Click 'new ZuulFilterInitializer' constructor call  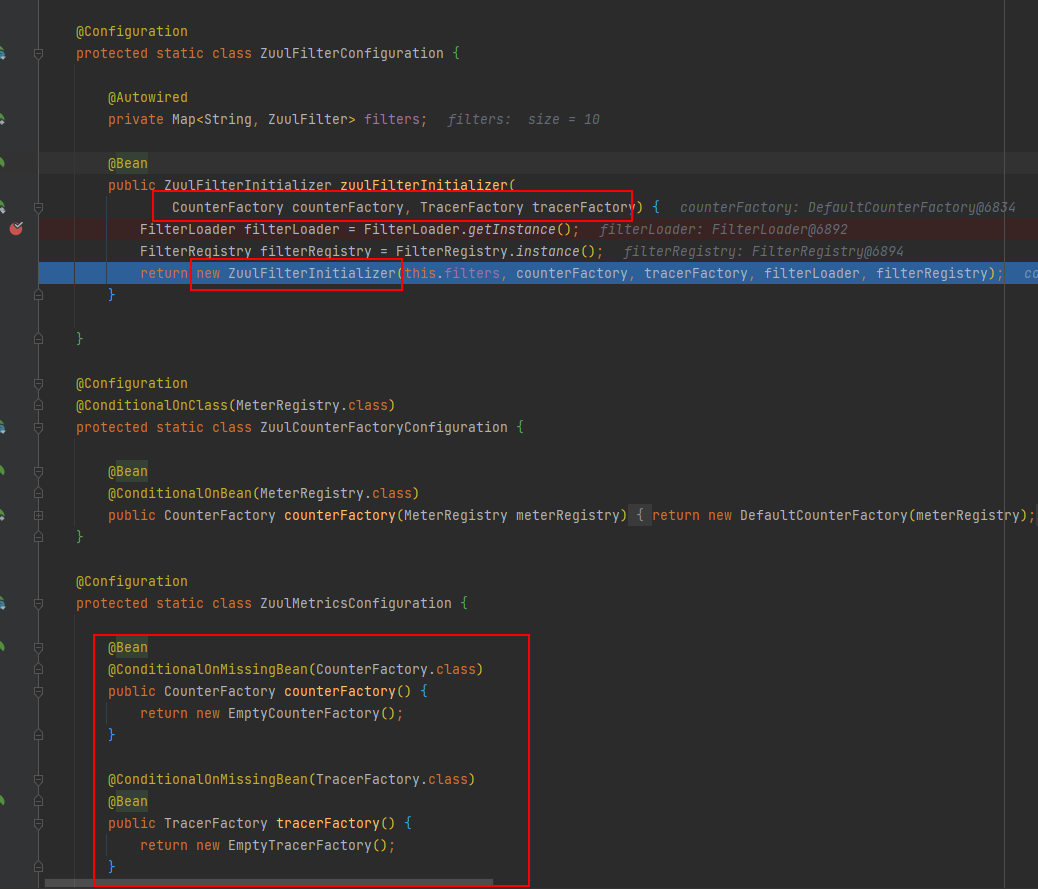click(x=295, y=273)
